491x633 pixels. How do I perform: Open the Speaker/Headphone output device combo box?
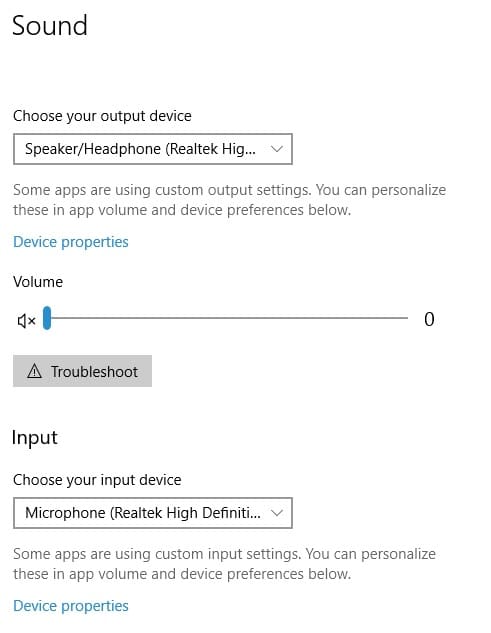[x=153, y=149]
